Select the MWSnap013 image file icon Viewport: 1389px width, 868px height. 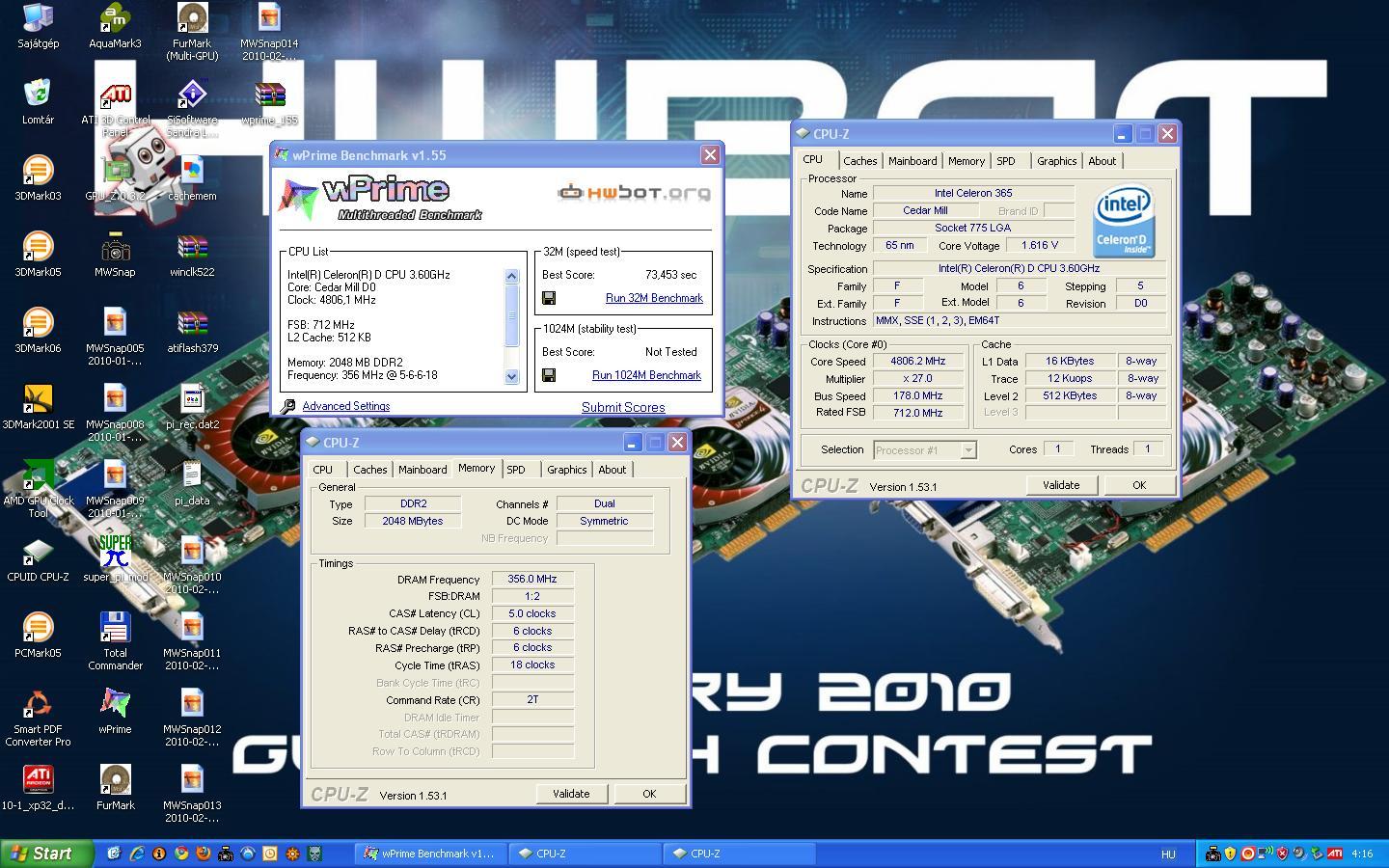pos(192,793)
